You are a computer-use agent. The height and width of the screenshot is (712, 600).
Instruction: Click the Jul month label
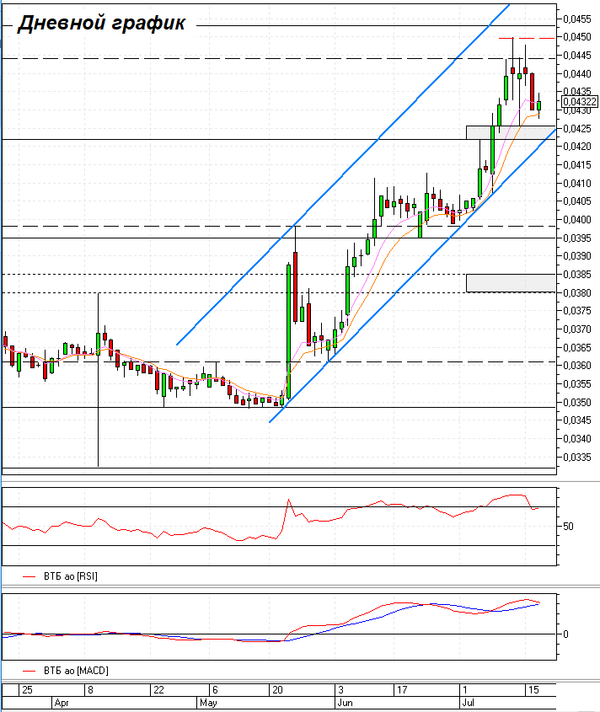pyautogui.click(x=469, y=703)
